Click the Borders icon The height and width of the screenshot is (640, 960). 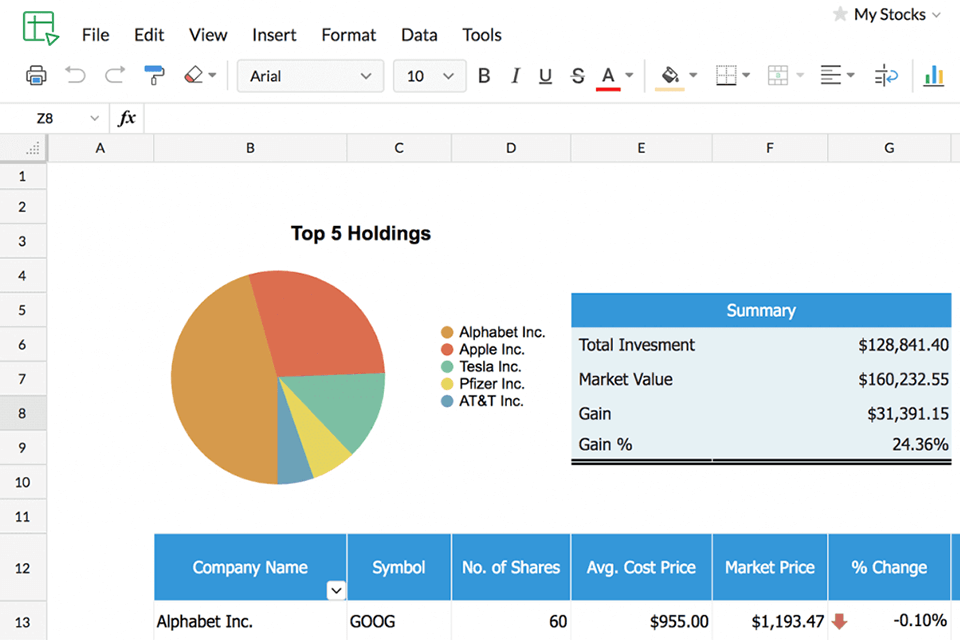726,75
